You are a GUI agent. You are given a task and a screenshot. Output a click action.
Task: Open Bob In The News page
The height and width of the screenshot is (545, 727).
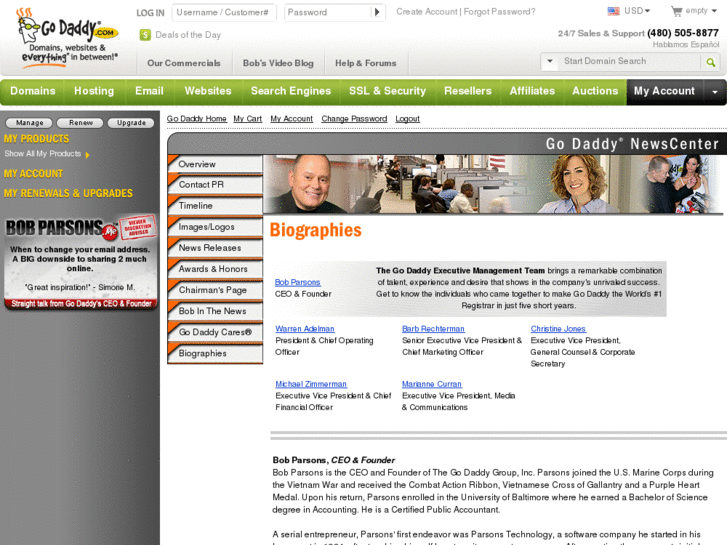[215, 311]
